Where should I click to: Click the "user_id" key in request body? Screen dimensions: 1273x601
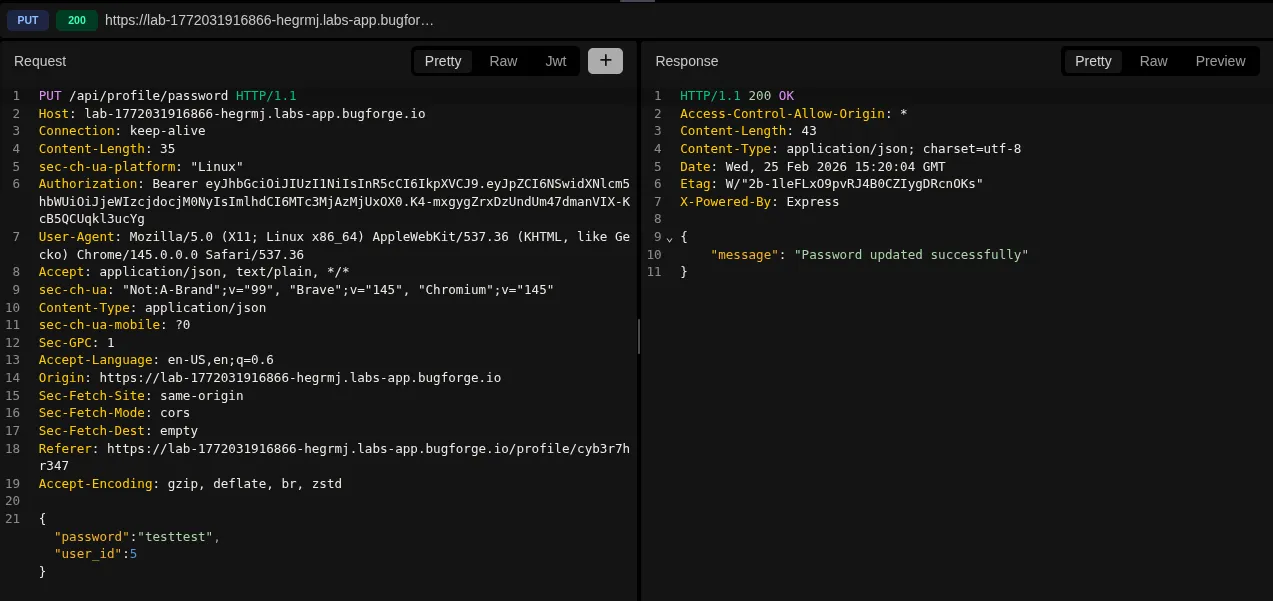coord(88,554)
